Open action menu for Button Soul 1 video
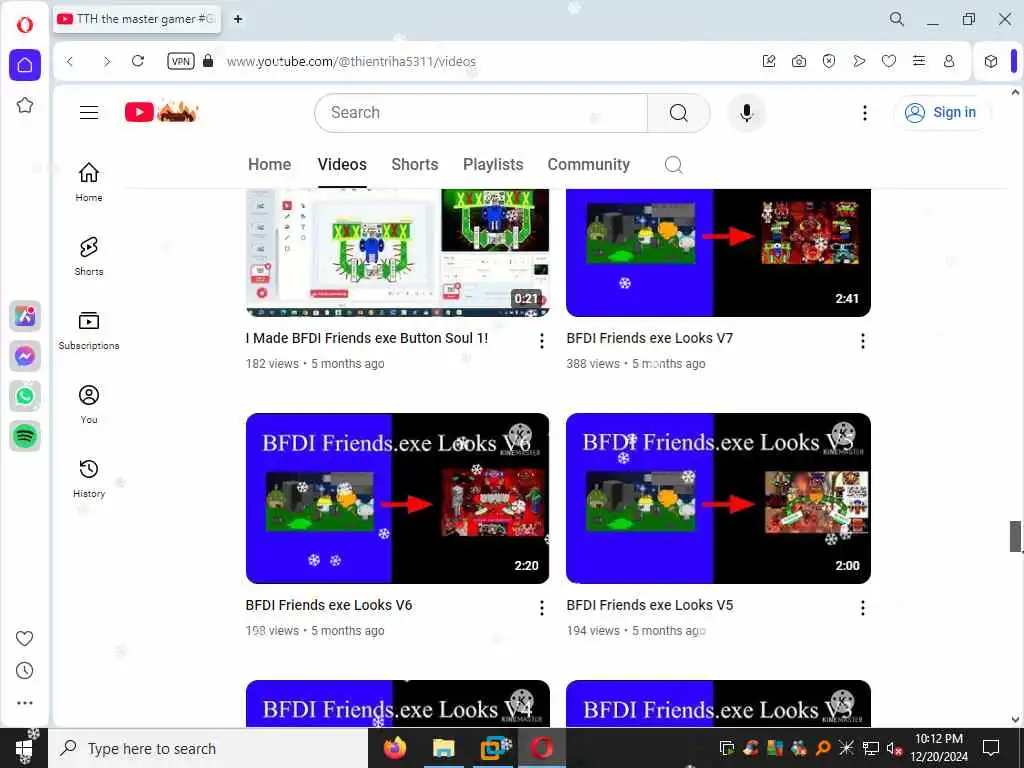The width and height of the screenshot is (1024, 768). pos(541,341)
